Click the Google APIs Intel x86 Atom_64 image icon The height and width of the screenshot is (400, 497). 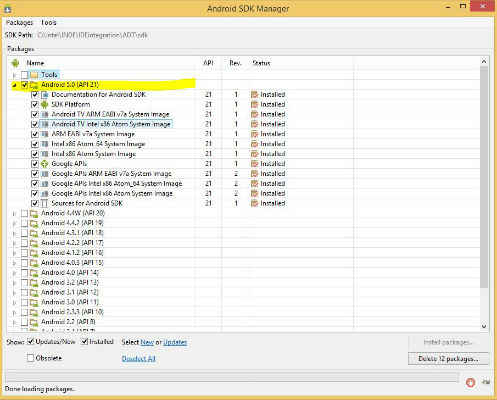(44, 184)
